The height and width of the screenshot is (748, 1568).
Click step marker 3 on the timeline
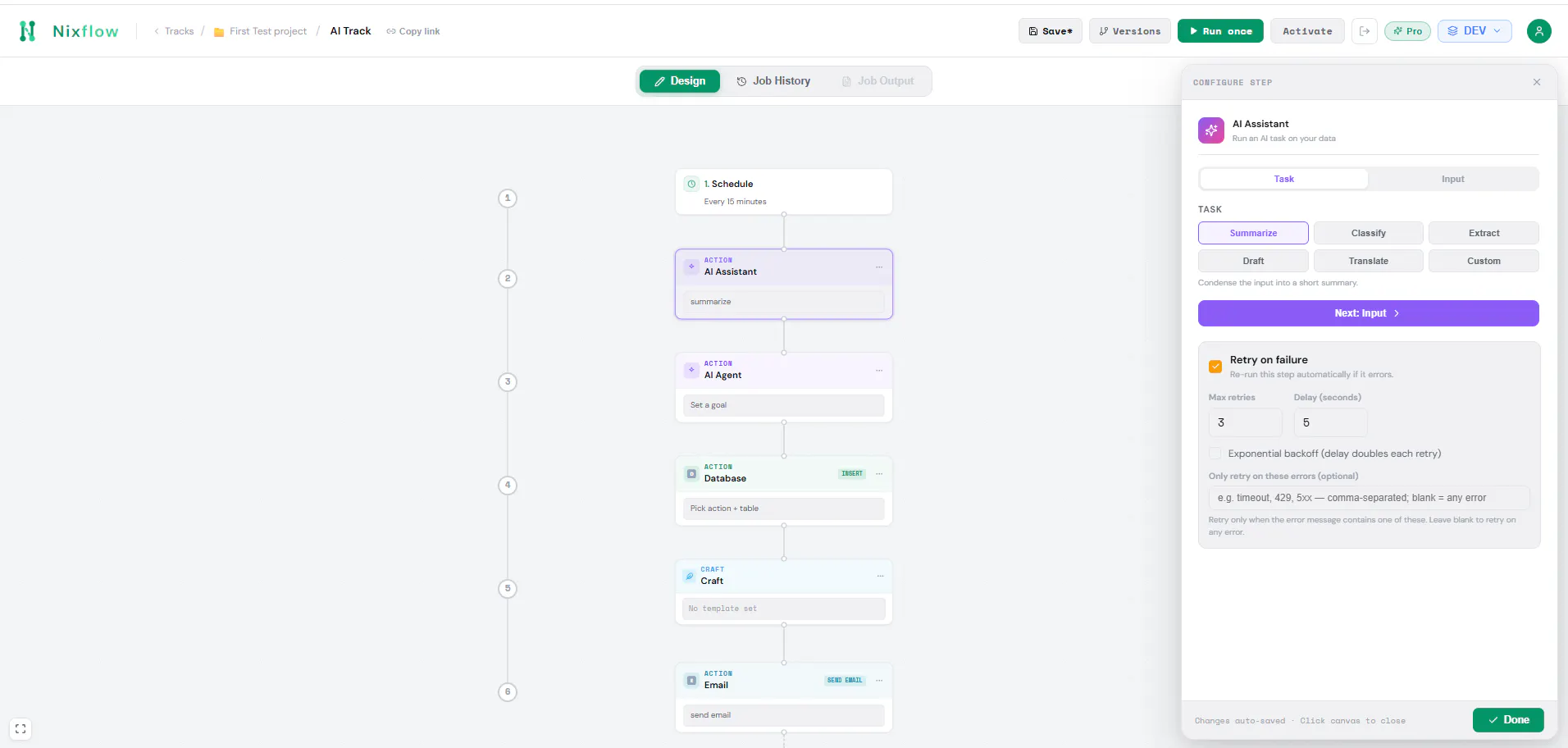point(508,381)
